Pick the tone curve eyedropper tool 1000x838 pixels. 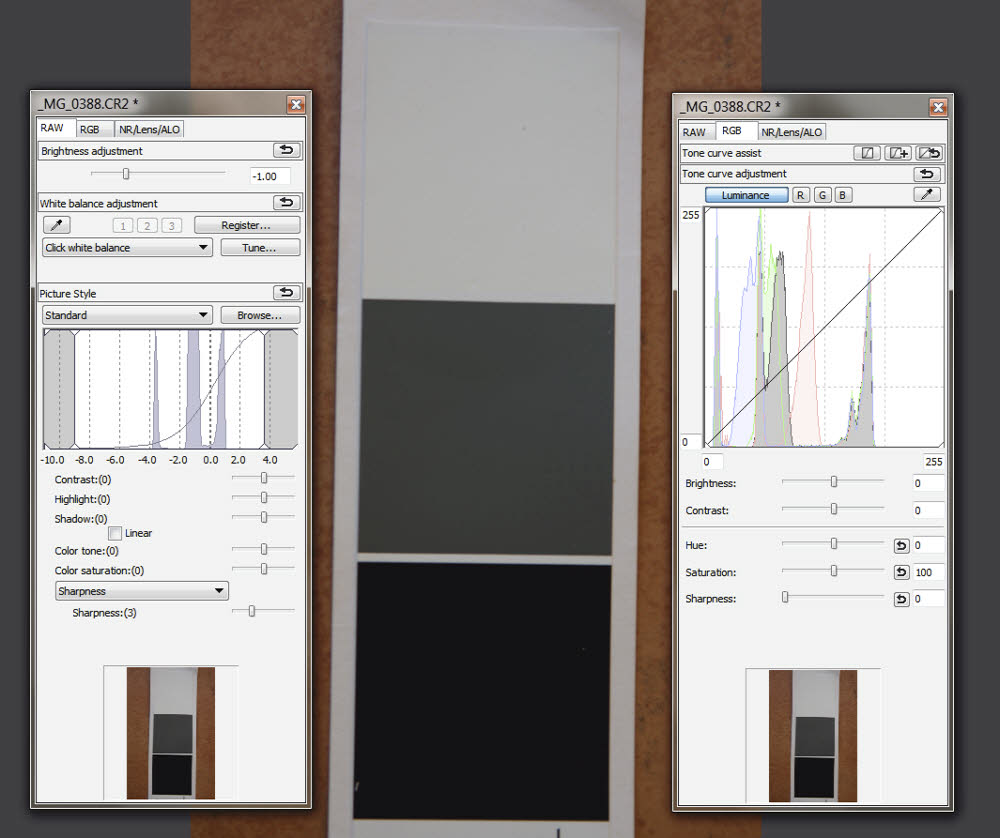tap(927, 195)
